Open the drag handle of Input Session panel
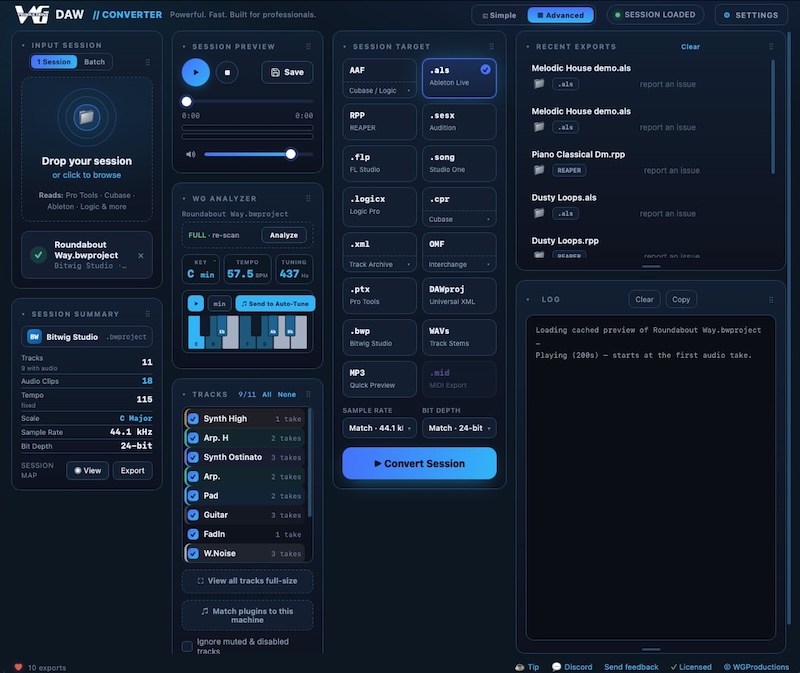Image resolution: width=800 pixels, height=673 pixels. tap(147, 62)
